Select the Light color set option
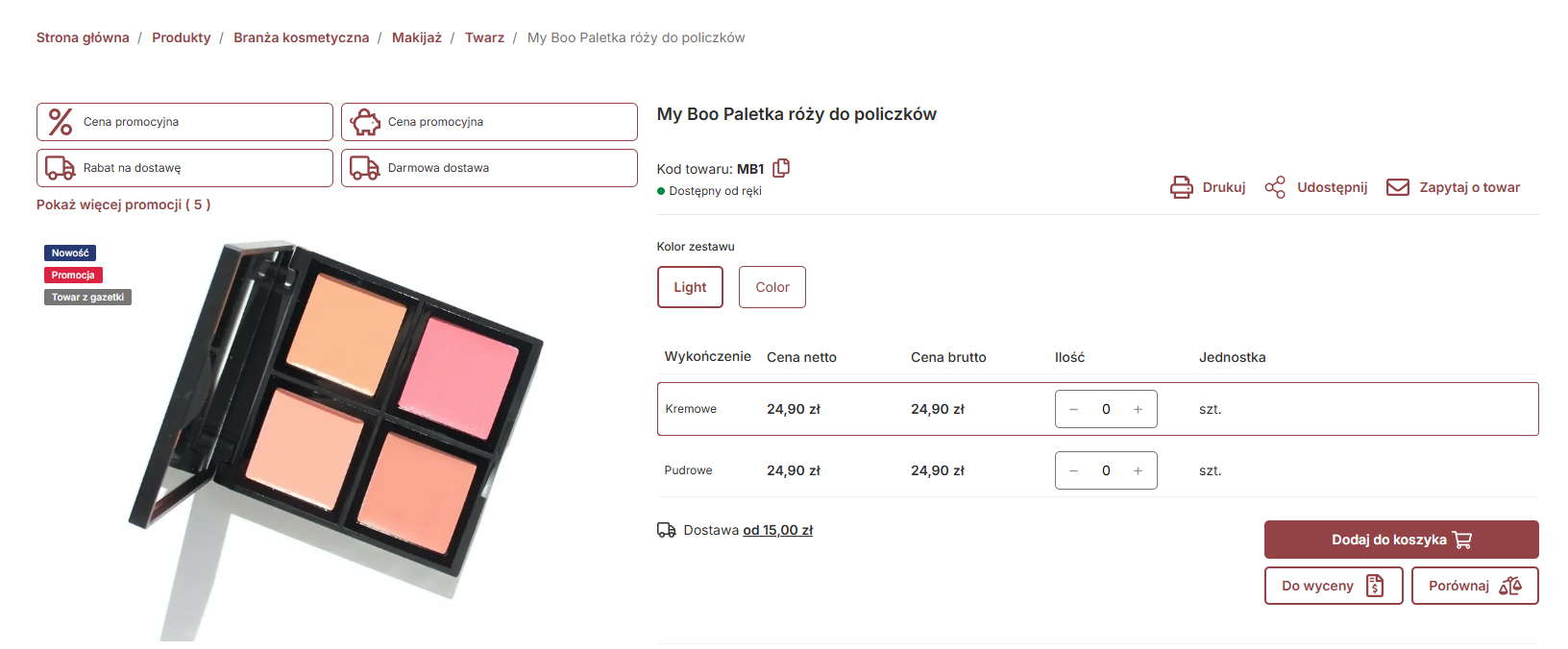The width and height of the screenshot is (1568, 649). 690,287
